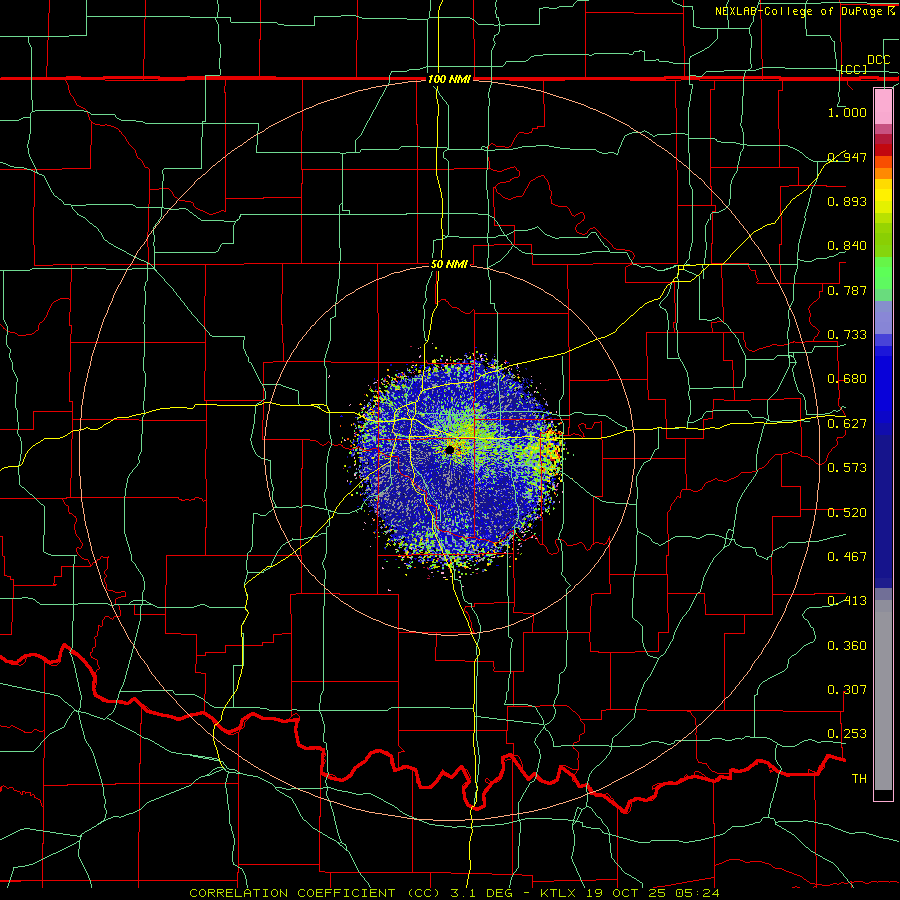Click the DCC label above the color scale
The image size is (900, 900).
click(878, 60)
